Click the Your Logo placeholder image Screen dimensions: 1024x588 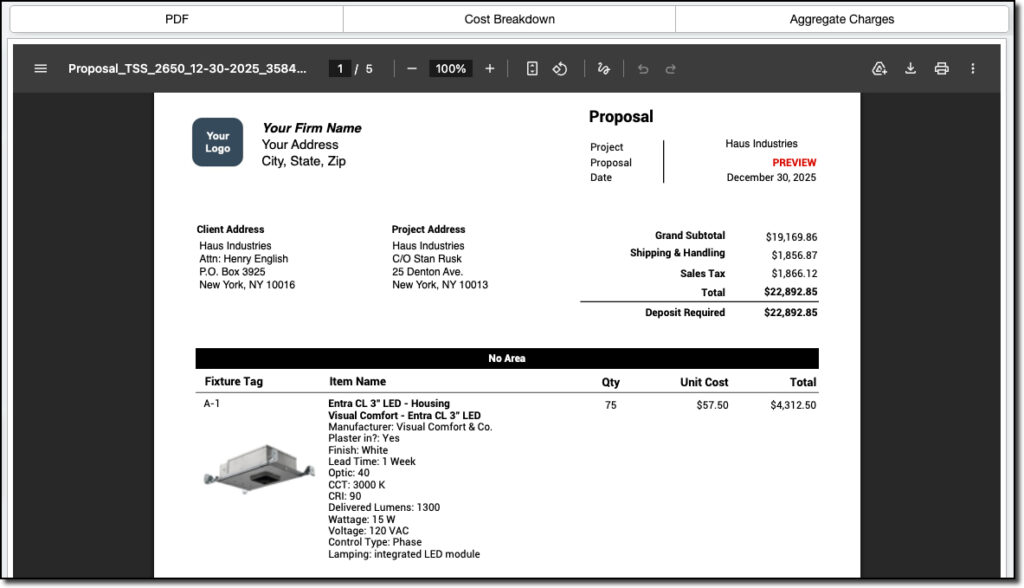tap(217, 142)
